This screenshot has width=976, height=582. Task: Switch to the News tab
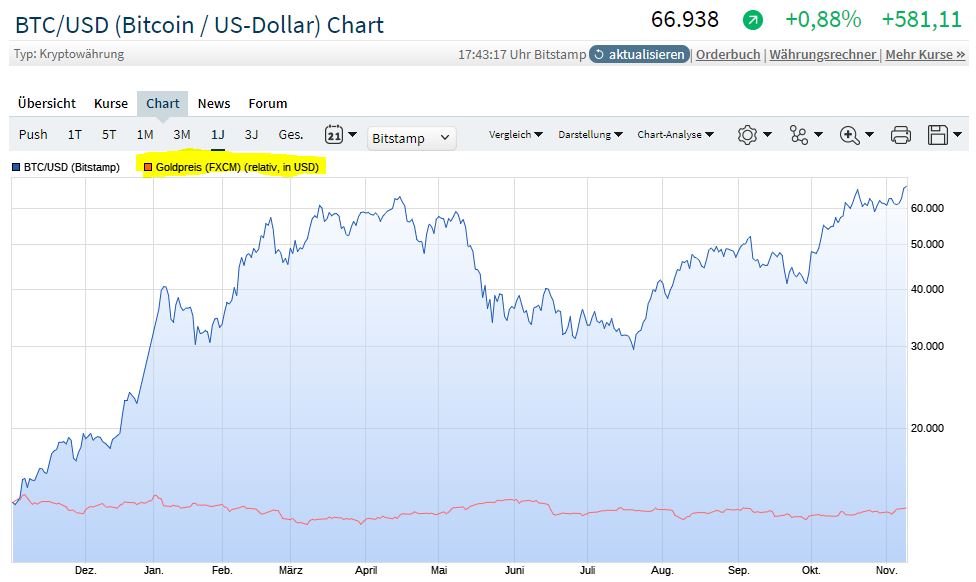click(213, 103)
